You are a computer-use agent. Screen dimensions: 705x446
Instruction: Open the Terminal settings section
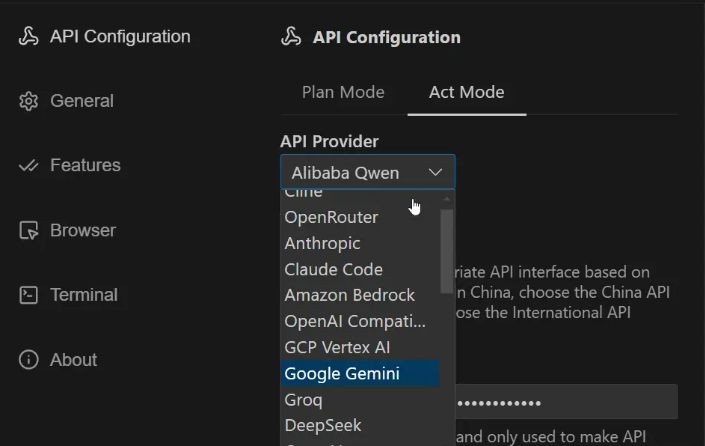point(68,295)
